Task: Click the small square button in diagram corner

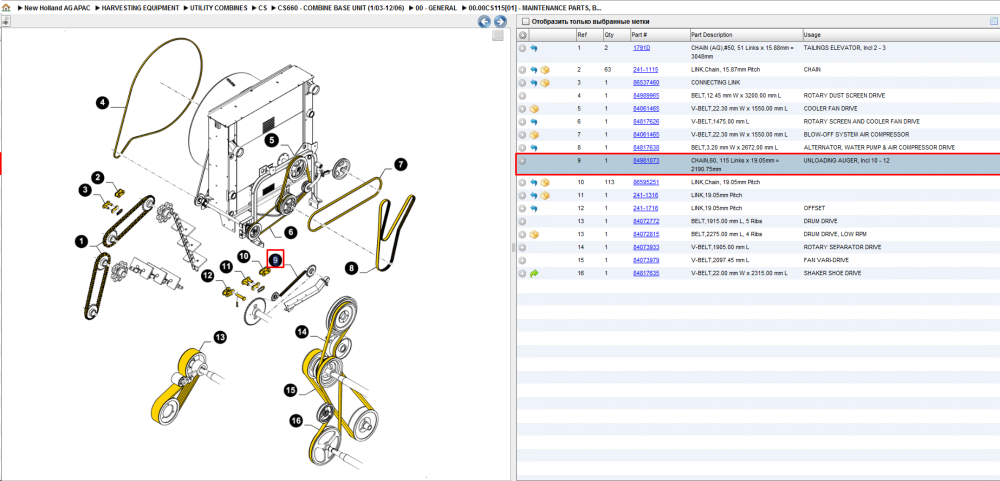Action: pyautogui.click(x=497, y=36)
